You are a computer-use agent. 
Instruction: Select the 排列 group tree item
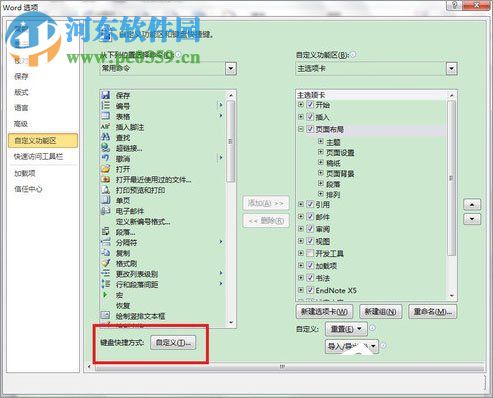pos(333,194)
